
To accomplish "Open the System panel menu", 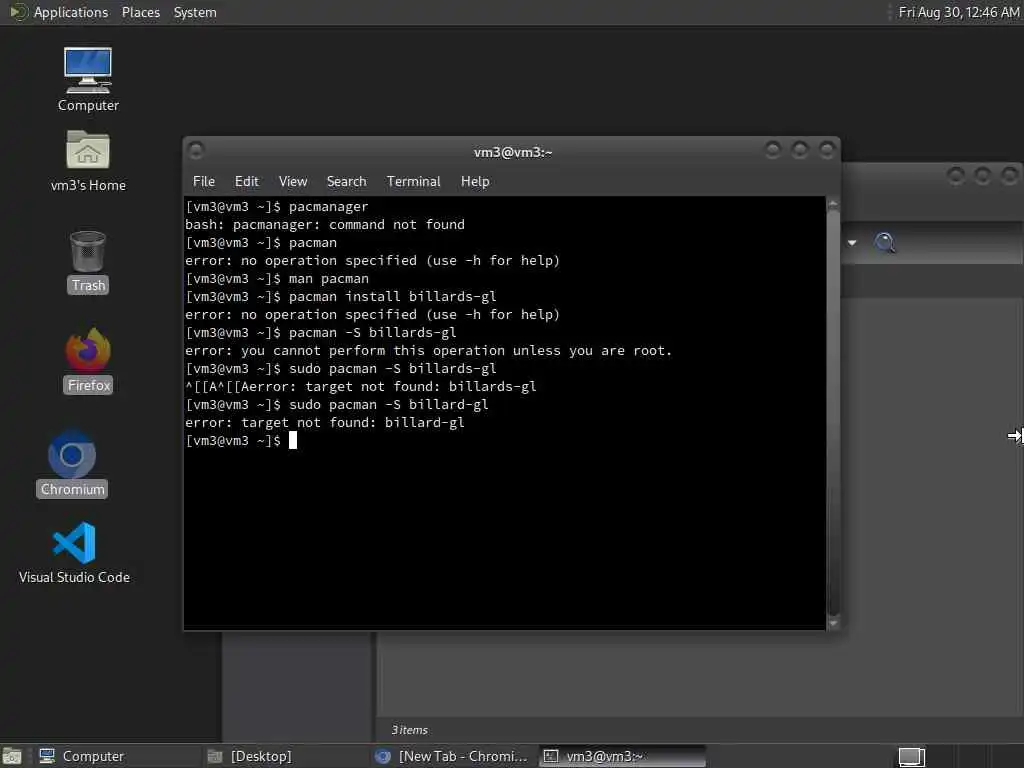I will pyautogui.click(x=195, y=12).
